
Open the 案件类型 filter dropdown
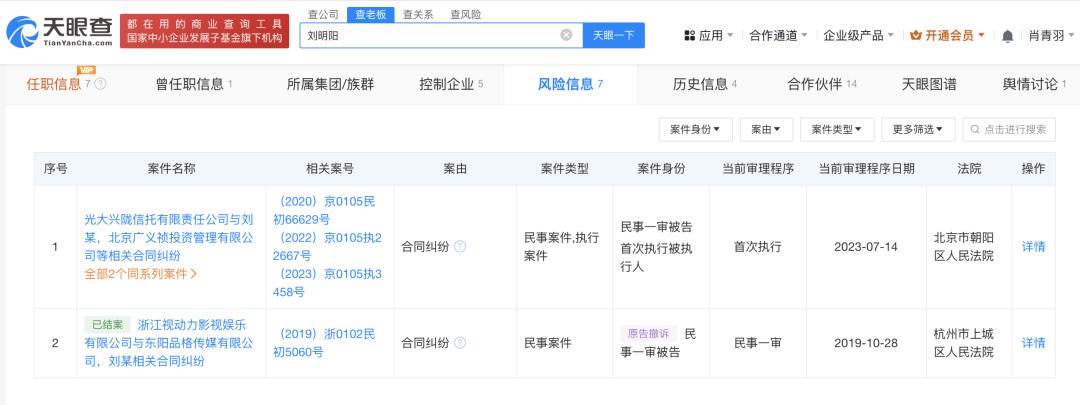pos(837,129)
